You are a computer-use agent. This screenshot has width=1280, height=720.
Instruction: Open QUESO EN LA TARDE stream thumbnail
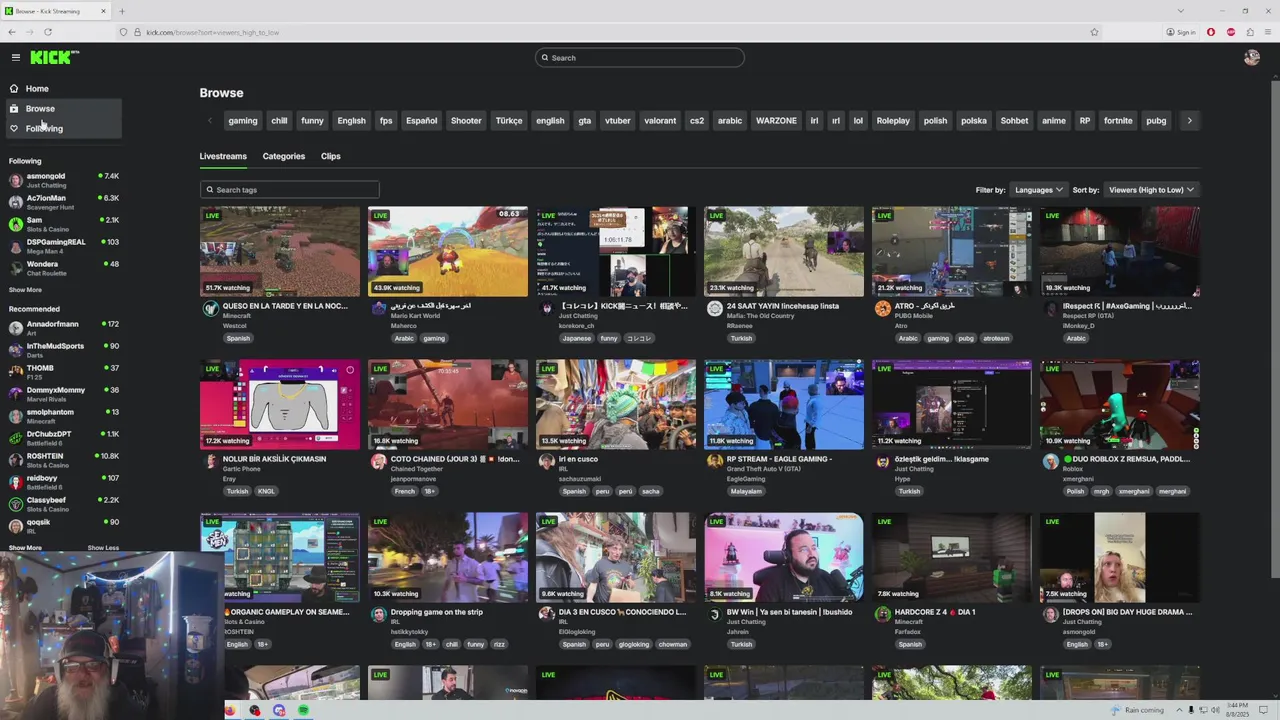279,251
